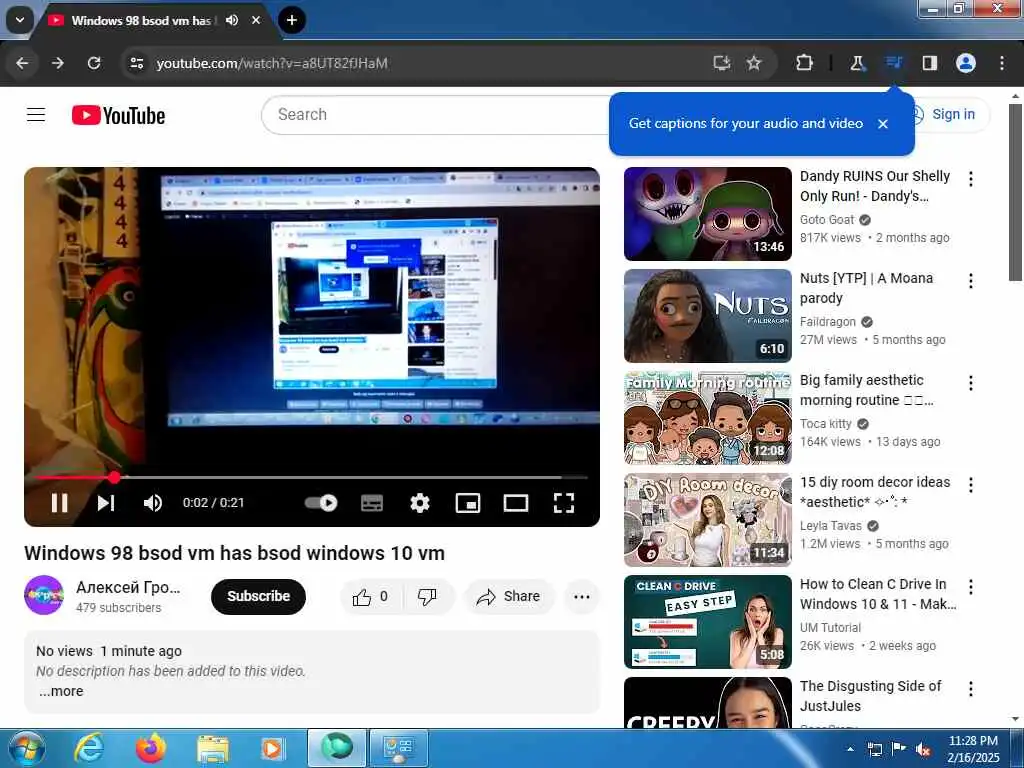Viewport: 1024px width, 768px height.
Task: Close the Windows 98 bsod tab
Action: (x=256, y=20)
